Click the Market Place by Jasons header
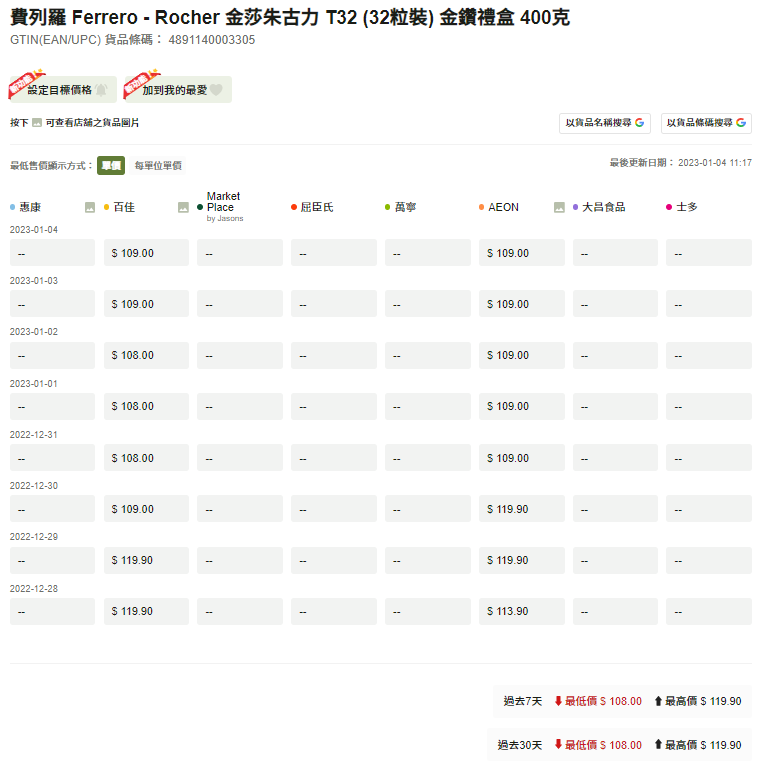This screenshot has width=776, height=762. click(225, 206)
